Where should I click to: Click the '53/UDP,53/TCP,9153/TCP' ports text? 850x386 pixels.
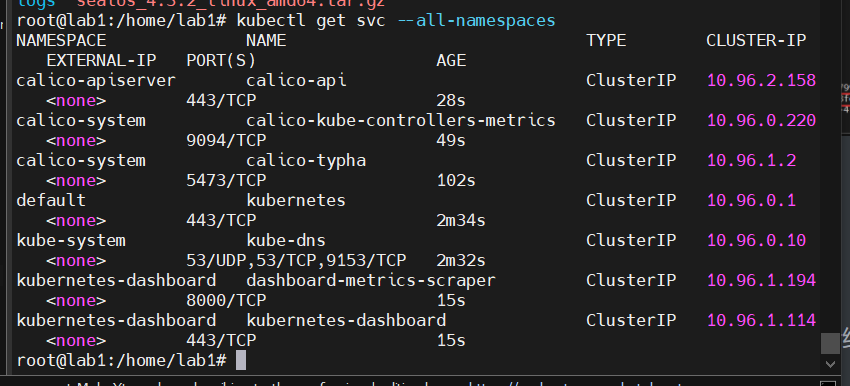[x=296, y=261]
